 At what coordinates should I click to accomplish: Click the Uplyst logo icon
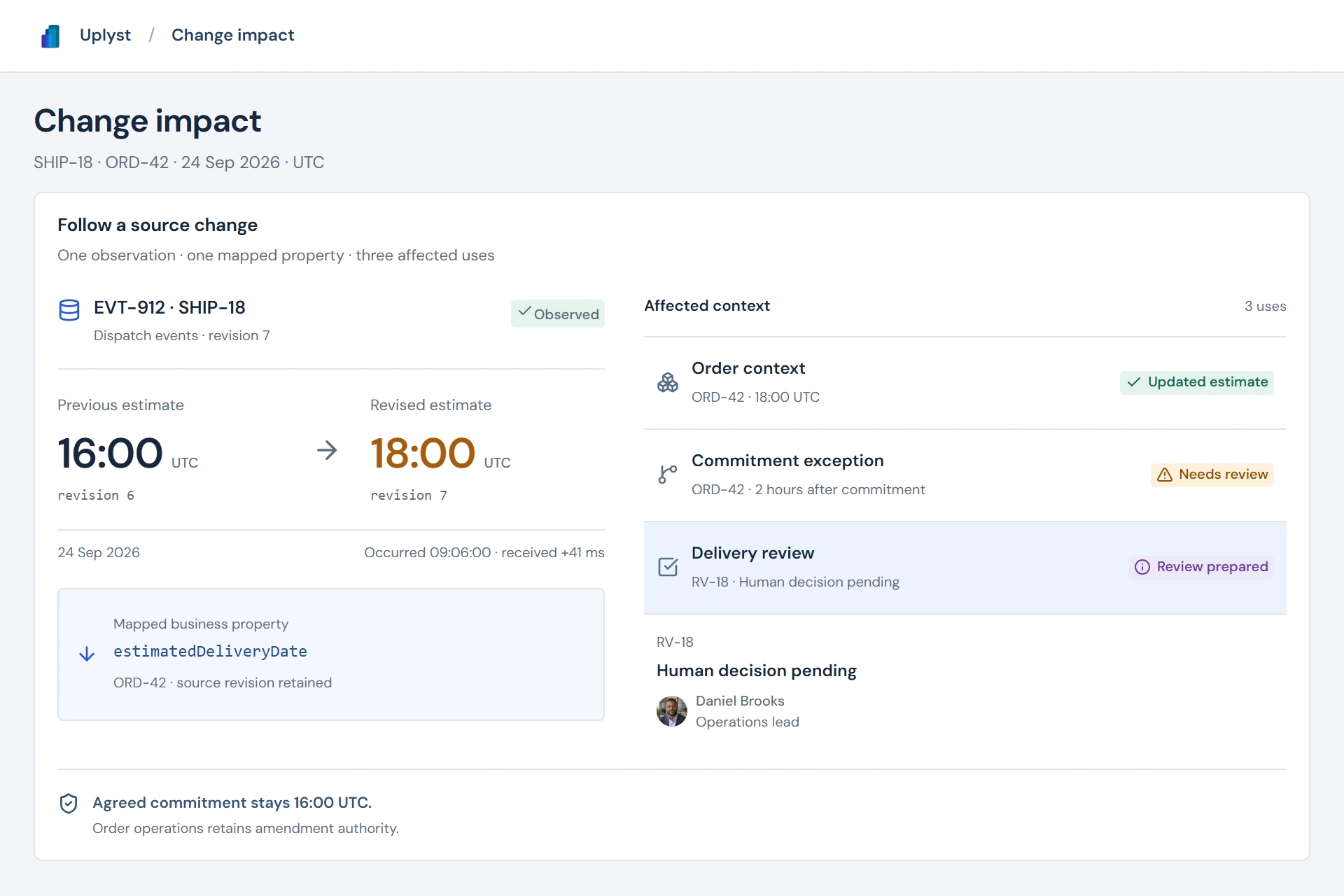(50, 36)
